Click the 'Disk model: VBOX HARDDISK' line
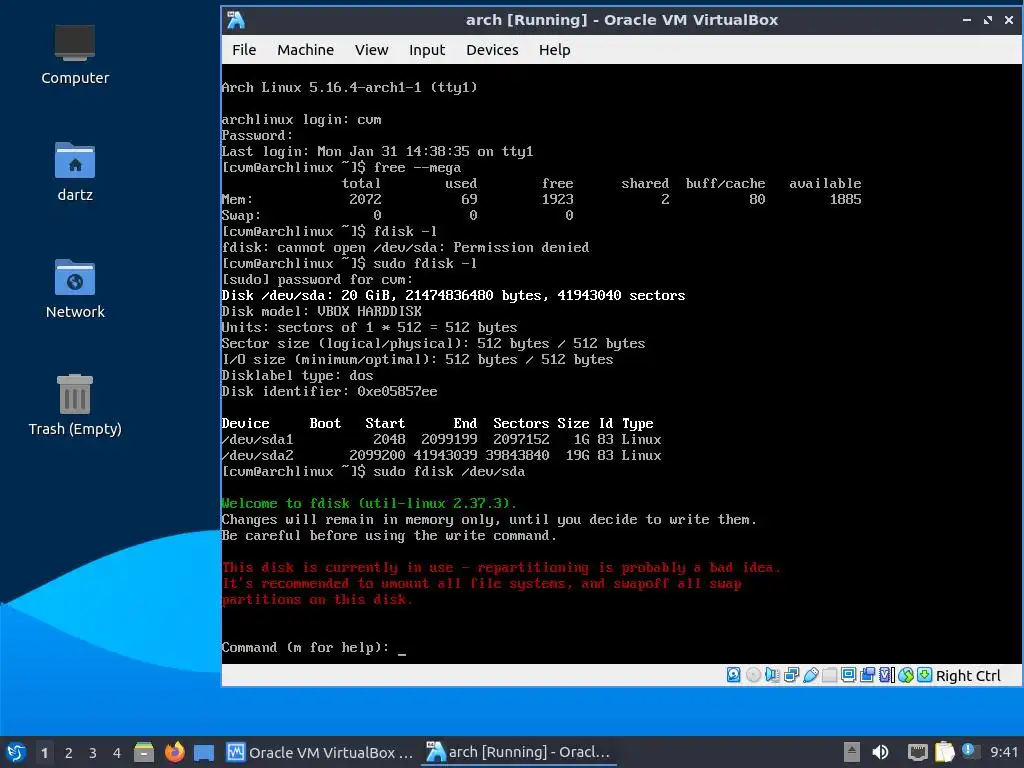 (321, 312)
